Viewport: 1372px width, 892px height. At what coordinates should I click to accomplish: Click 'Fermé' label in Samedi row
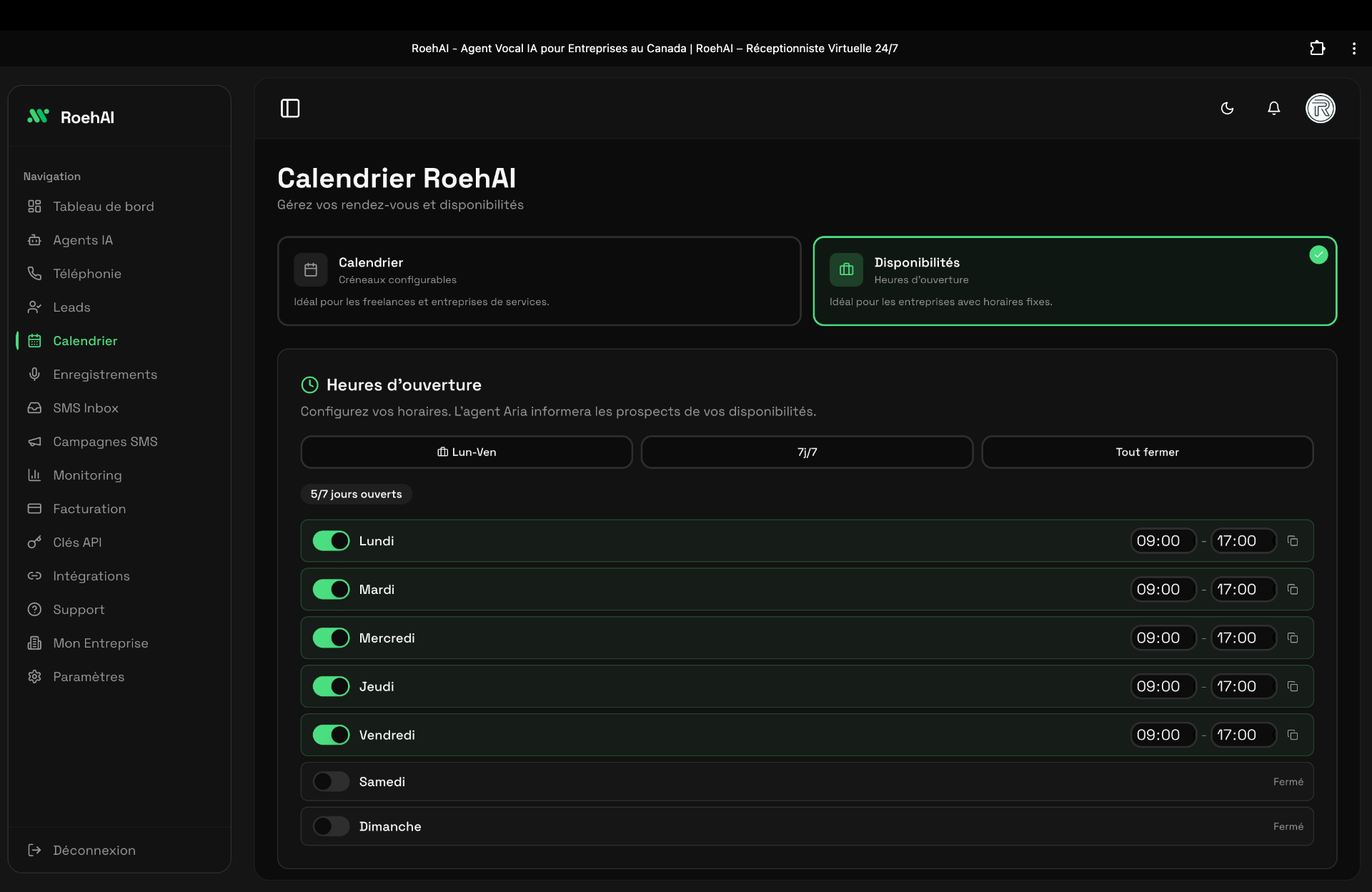coord(1288,782)
